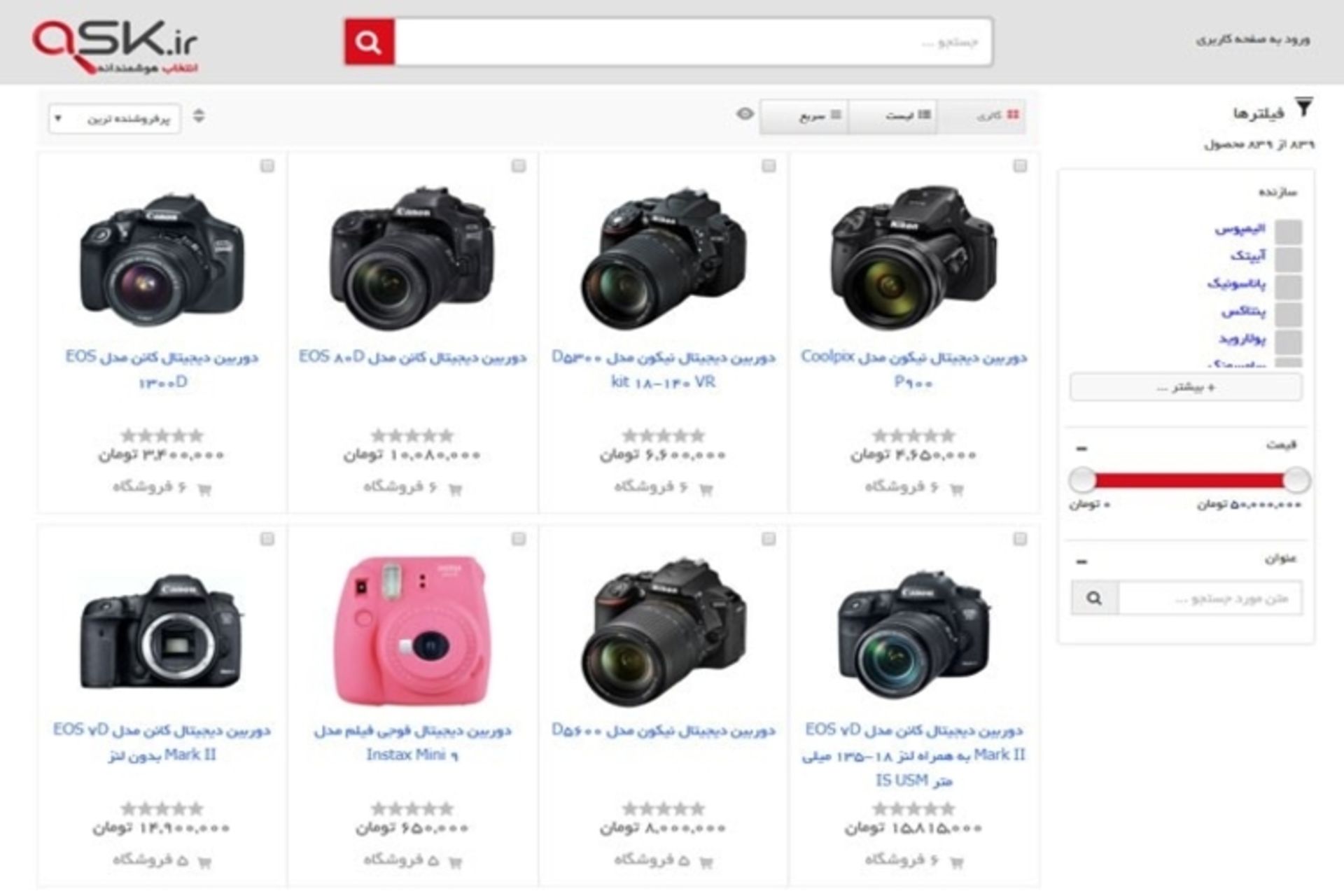Tick compare checkbox on Coolpix P900 card
Viewport: 1344px width, 896px height.
click(x=1020, y=166)
